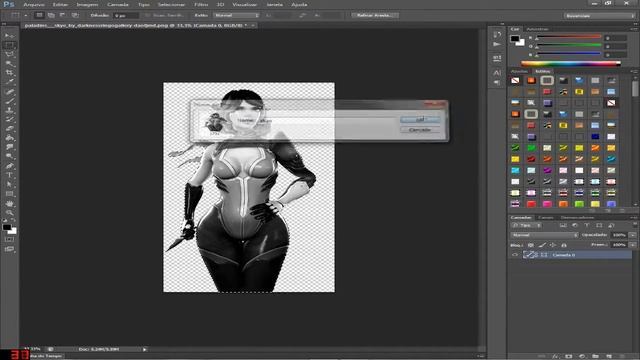
Task: Close the document tab
Action: pos(253,25)
